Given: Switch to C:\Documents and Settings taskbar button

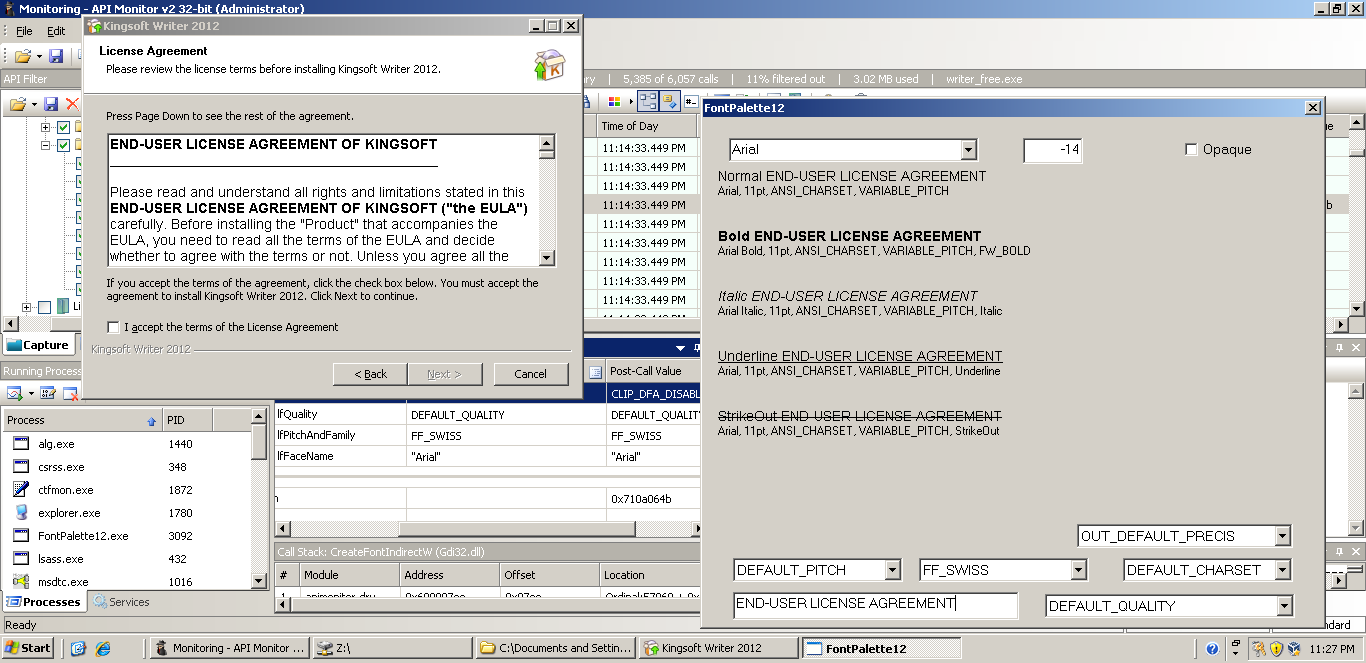Looking at the screenshot, I should [555, 648].
